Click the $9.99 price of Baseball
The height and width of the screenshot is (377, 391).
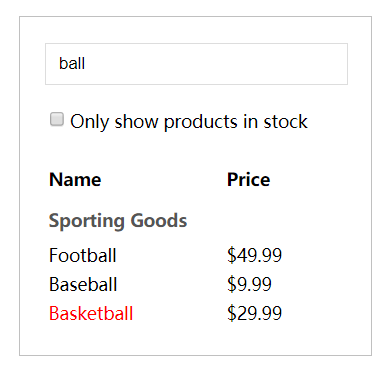click(x=249, y=285)
